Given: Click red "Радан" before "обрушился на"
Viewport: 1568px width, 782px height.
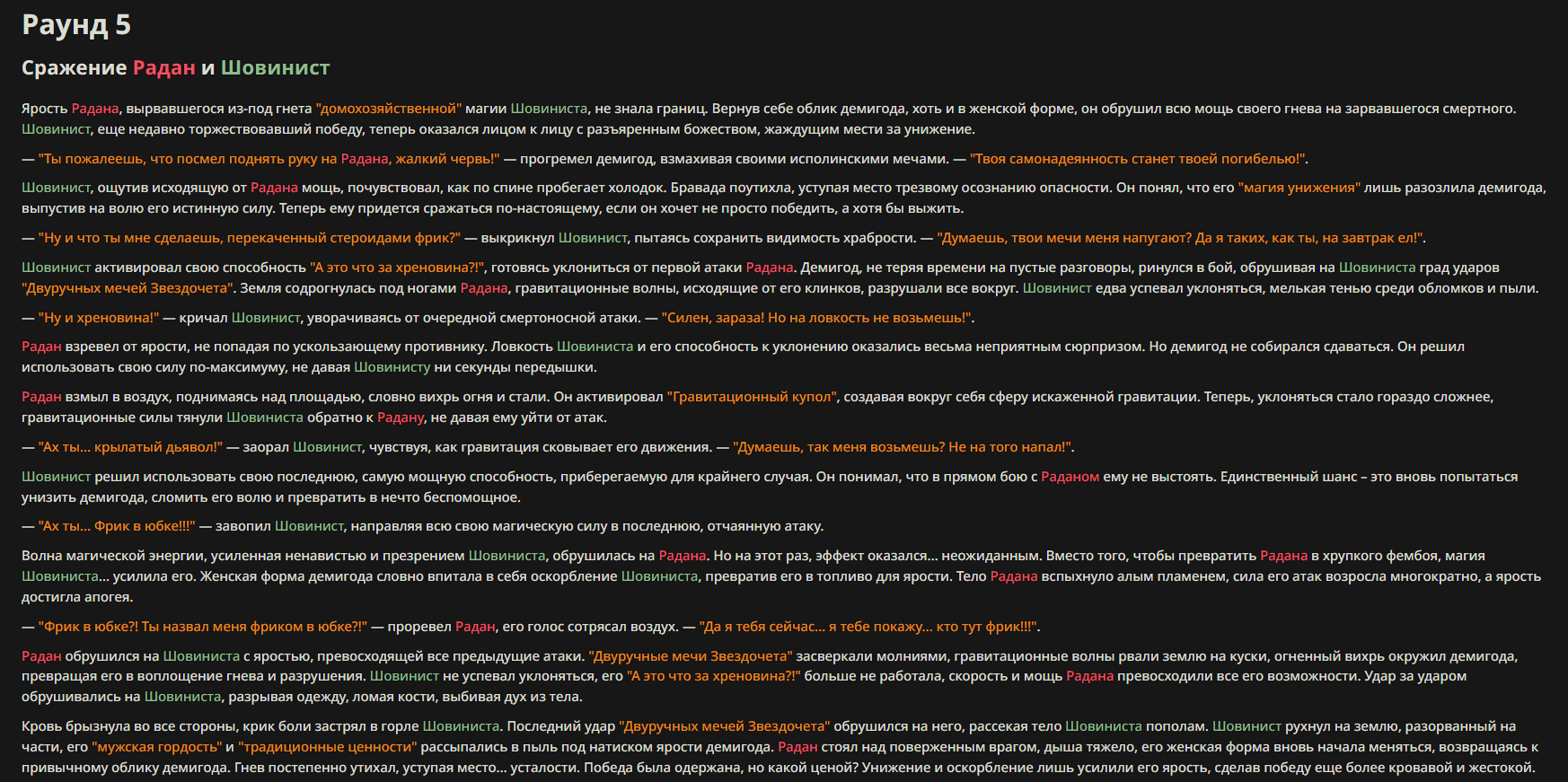Looking at the screenshot, I should point(41,656).
